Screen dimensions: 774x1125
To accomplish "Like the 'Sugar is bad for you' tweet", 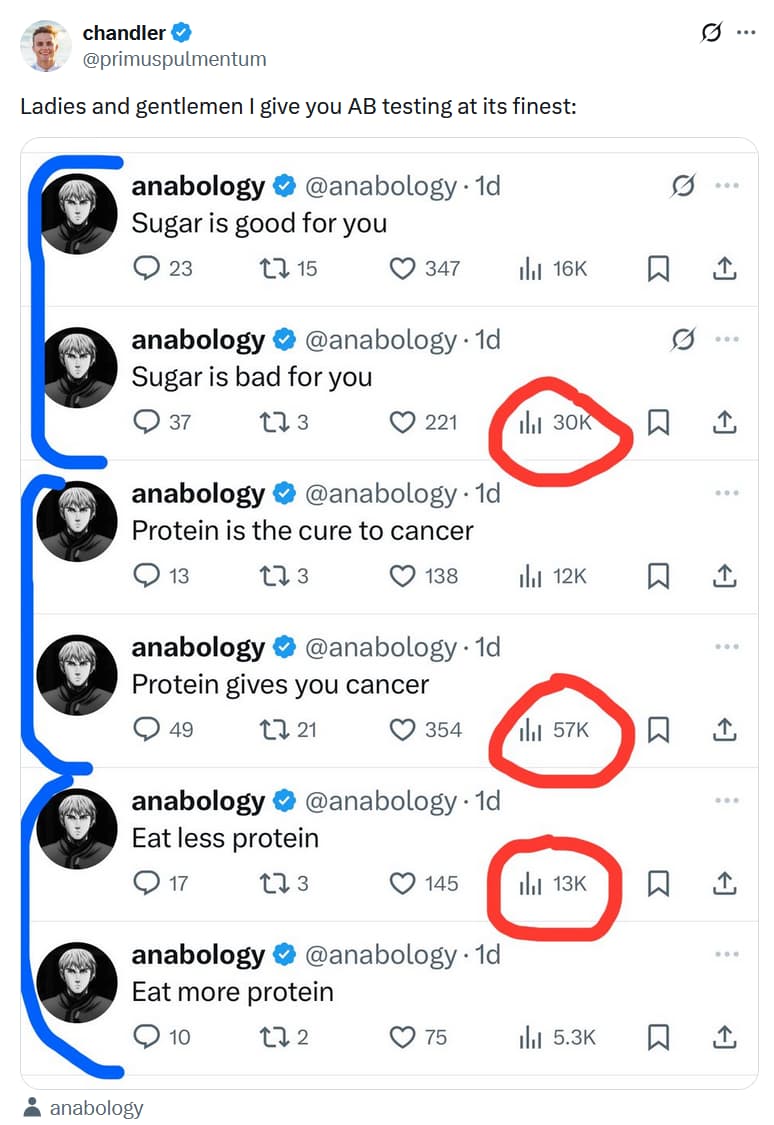I will pos(402,422).
